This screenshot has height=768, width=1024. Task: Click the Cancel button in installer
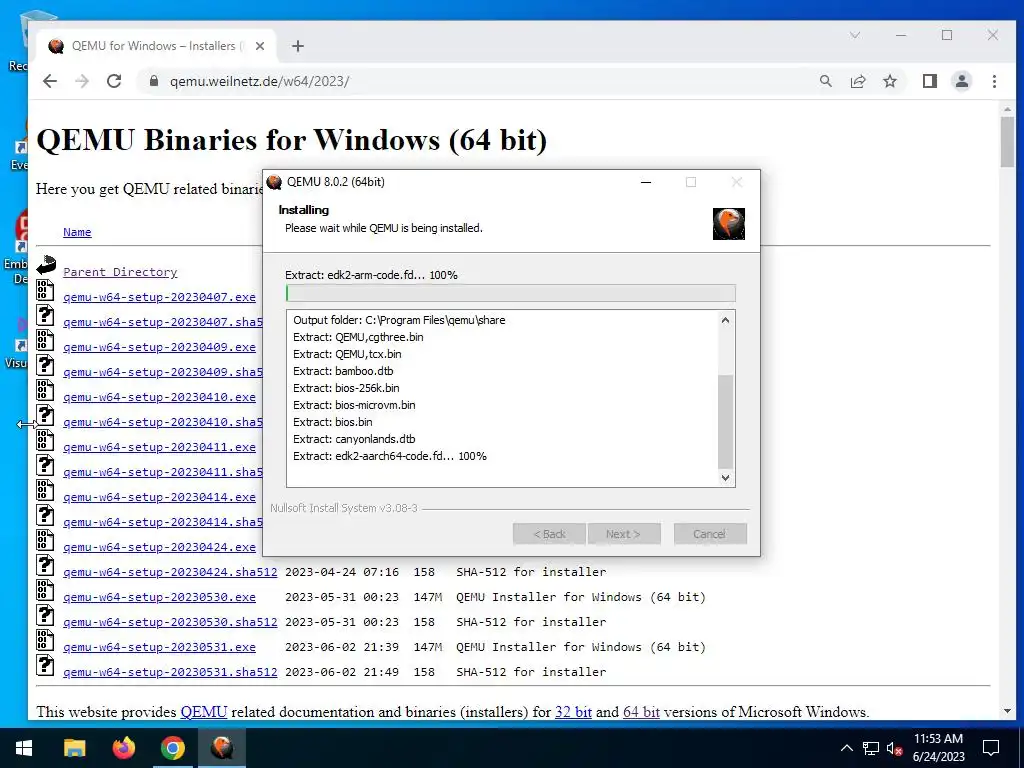tap(710, 534)
